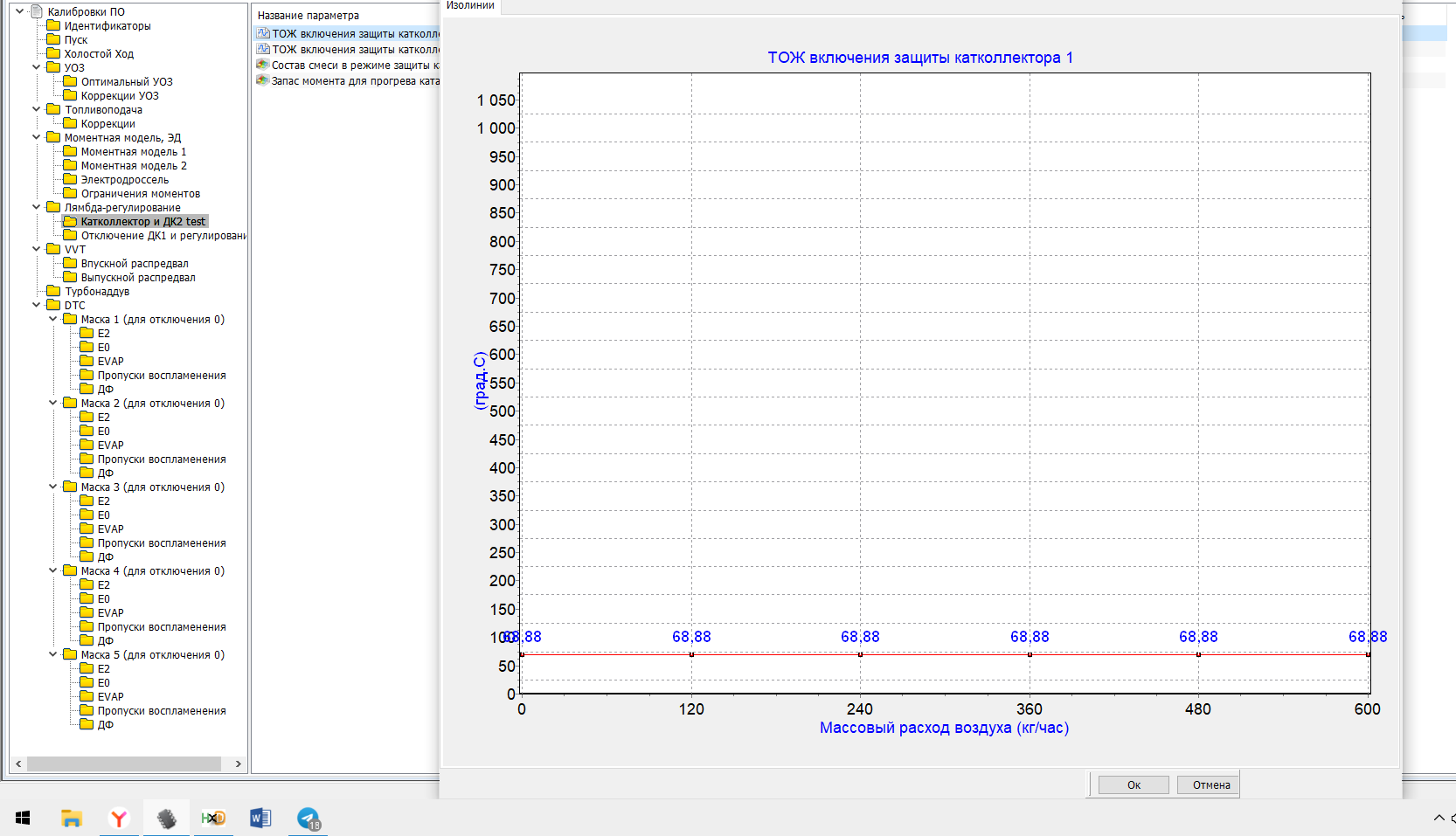Viewport: 1456px width, 836px height.
Task: Click the Отмена button
Action: 1210,784
